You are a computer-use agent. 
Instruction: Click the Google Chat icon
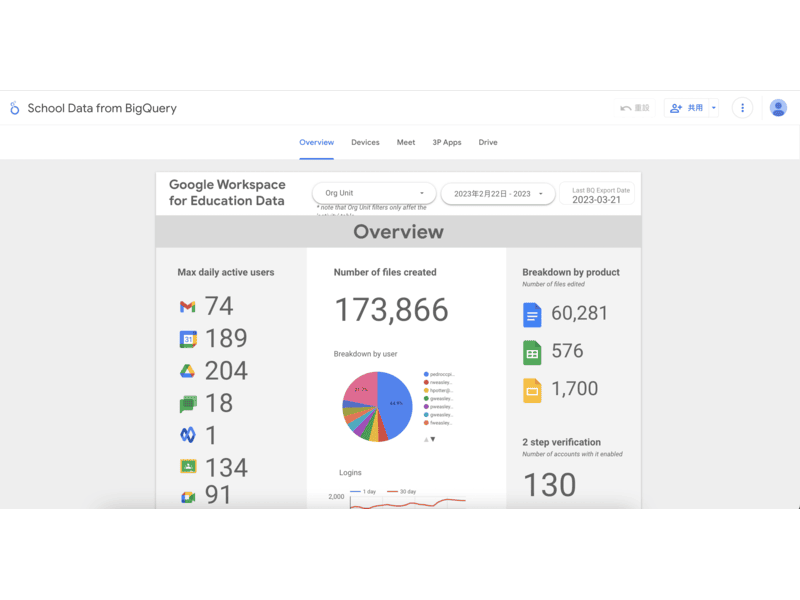[188, 404]
